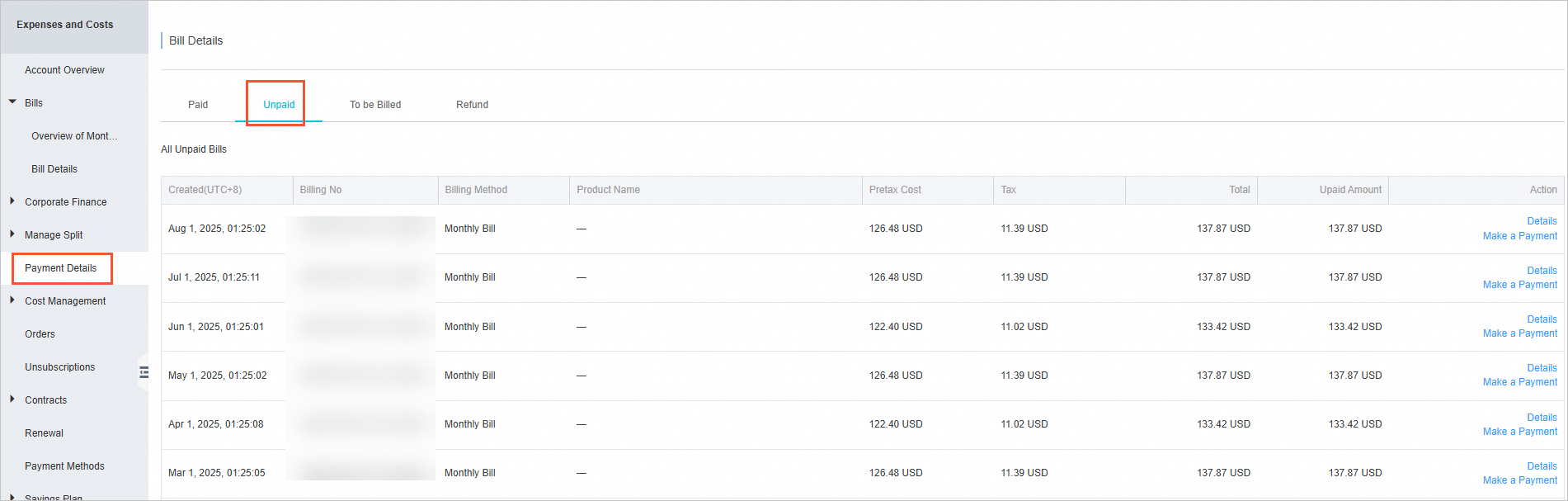Expand the Corporate Finance section

12,201
